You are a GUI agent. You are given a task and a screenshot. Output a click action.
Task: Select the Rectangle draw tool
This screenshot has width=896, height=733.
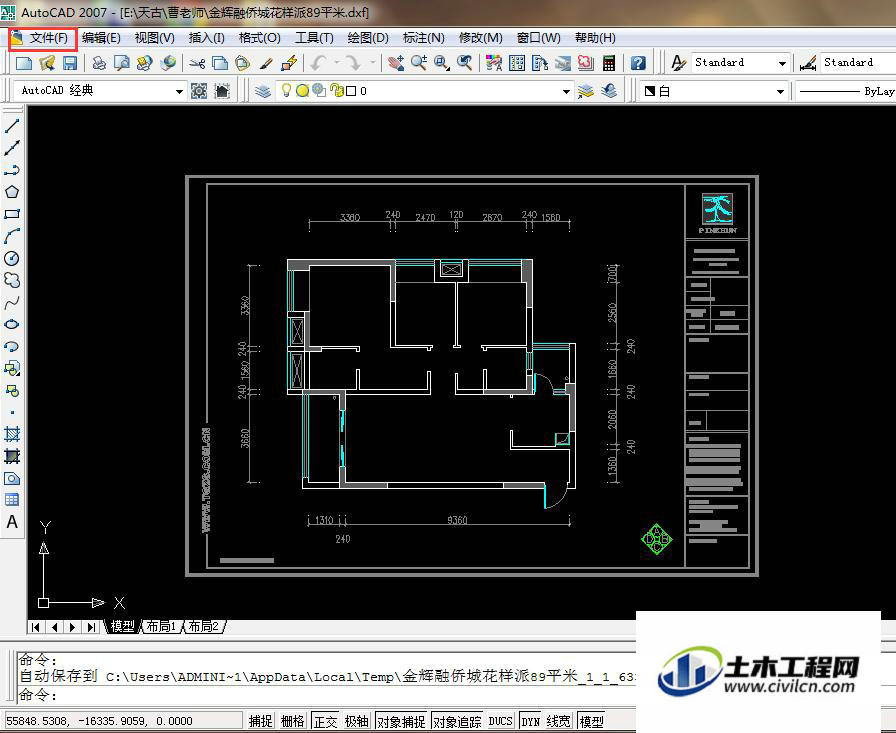point(12,214)
